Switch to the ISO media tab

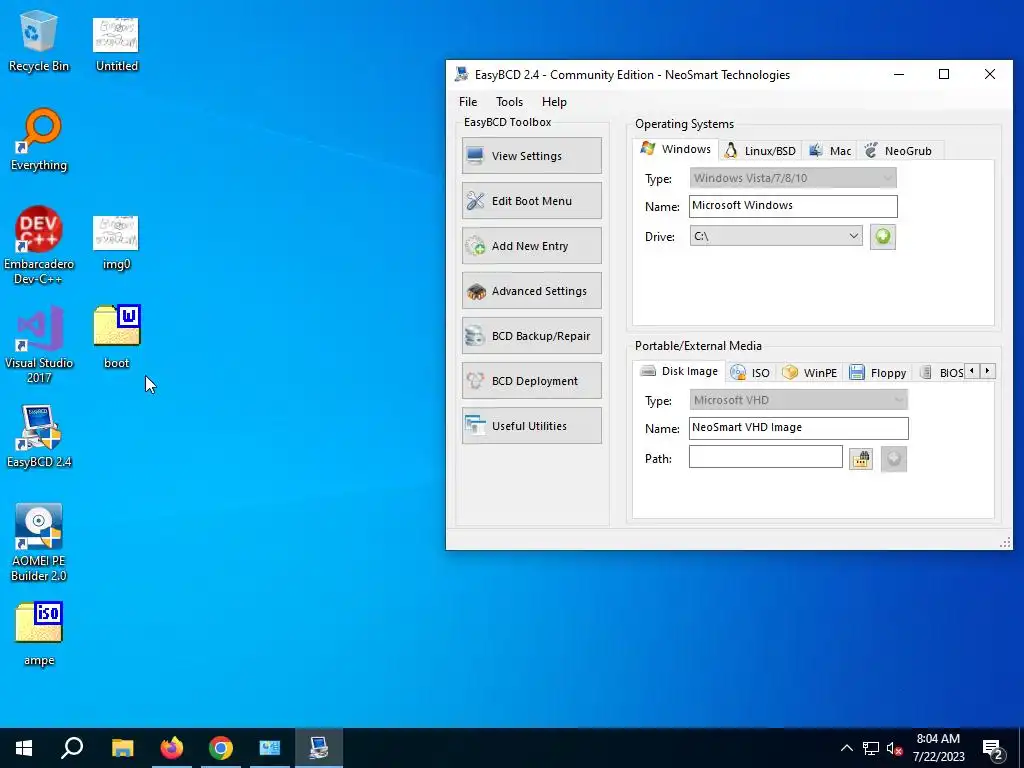pos(750,373)
